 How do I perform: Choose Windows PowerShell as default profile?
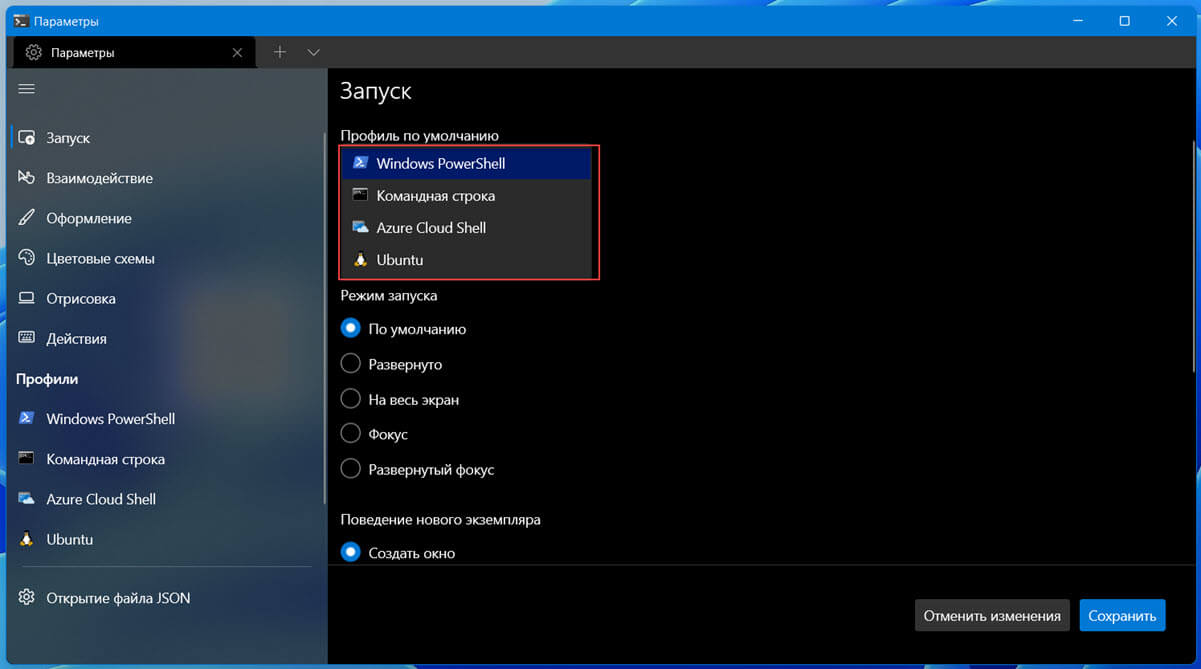coord(467,163)
